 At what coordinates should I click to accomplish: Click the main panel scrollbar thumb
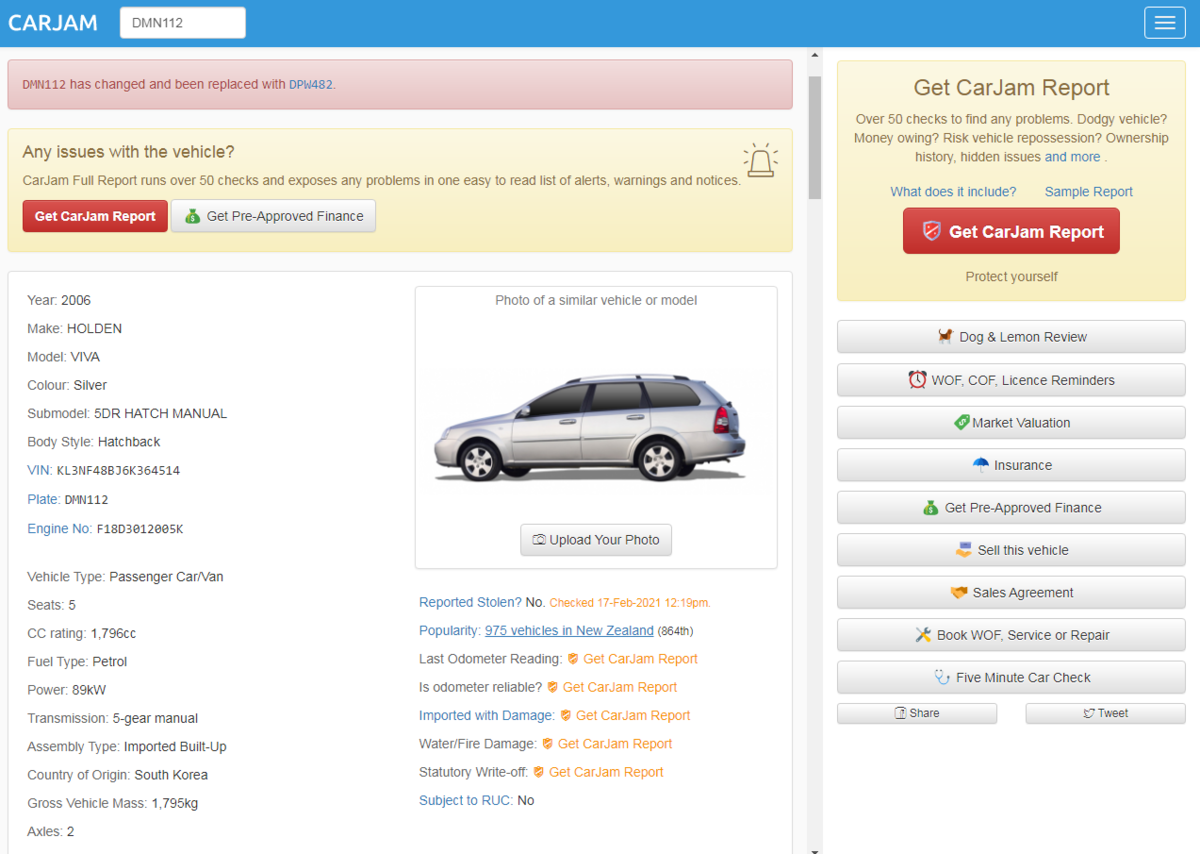(x=815, y=138)
